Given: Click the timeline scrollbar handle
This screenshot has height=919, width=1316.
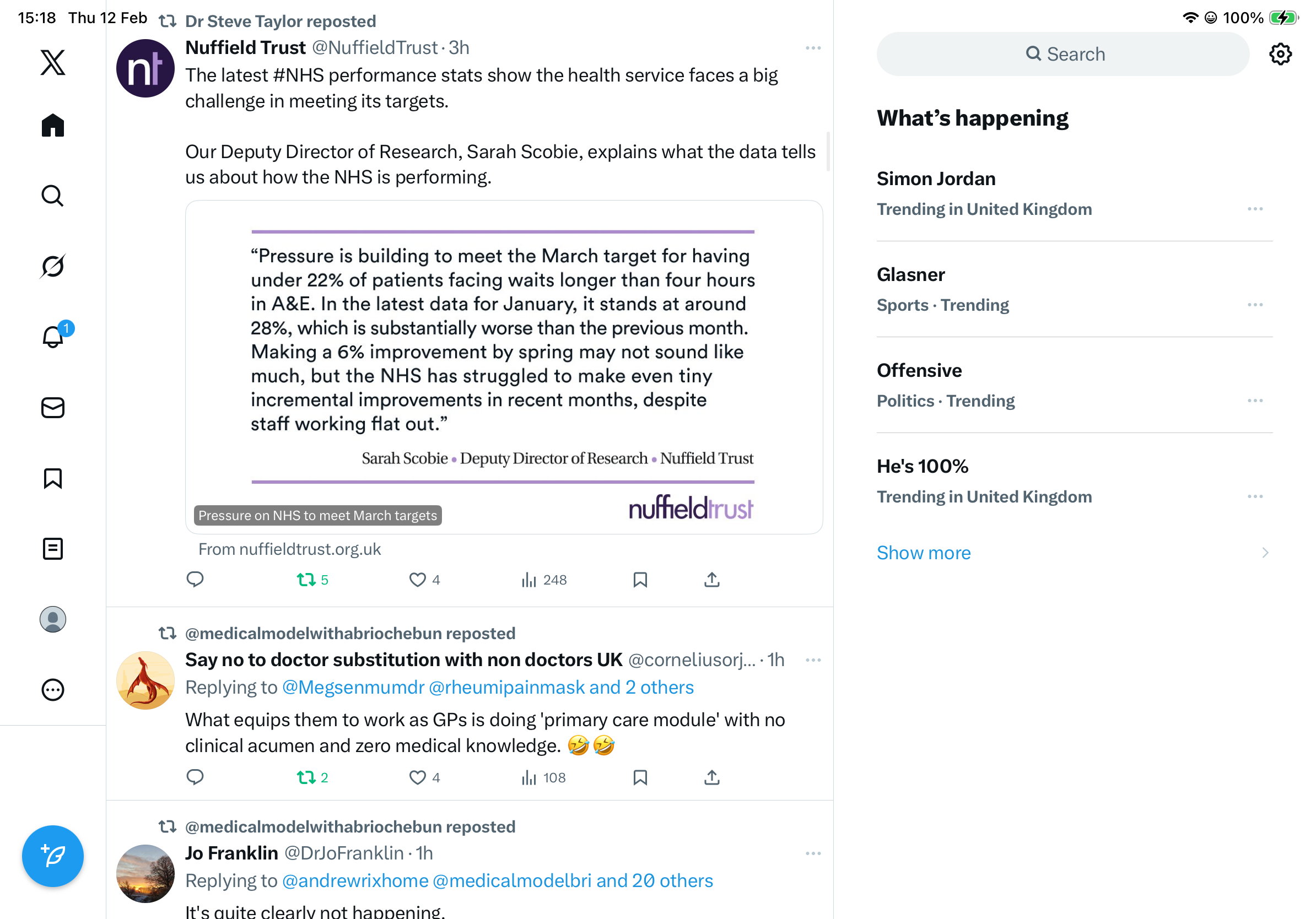Looking at the screenshot, I should 828,152.
